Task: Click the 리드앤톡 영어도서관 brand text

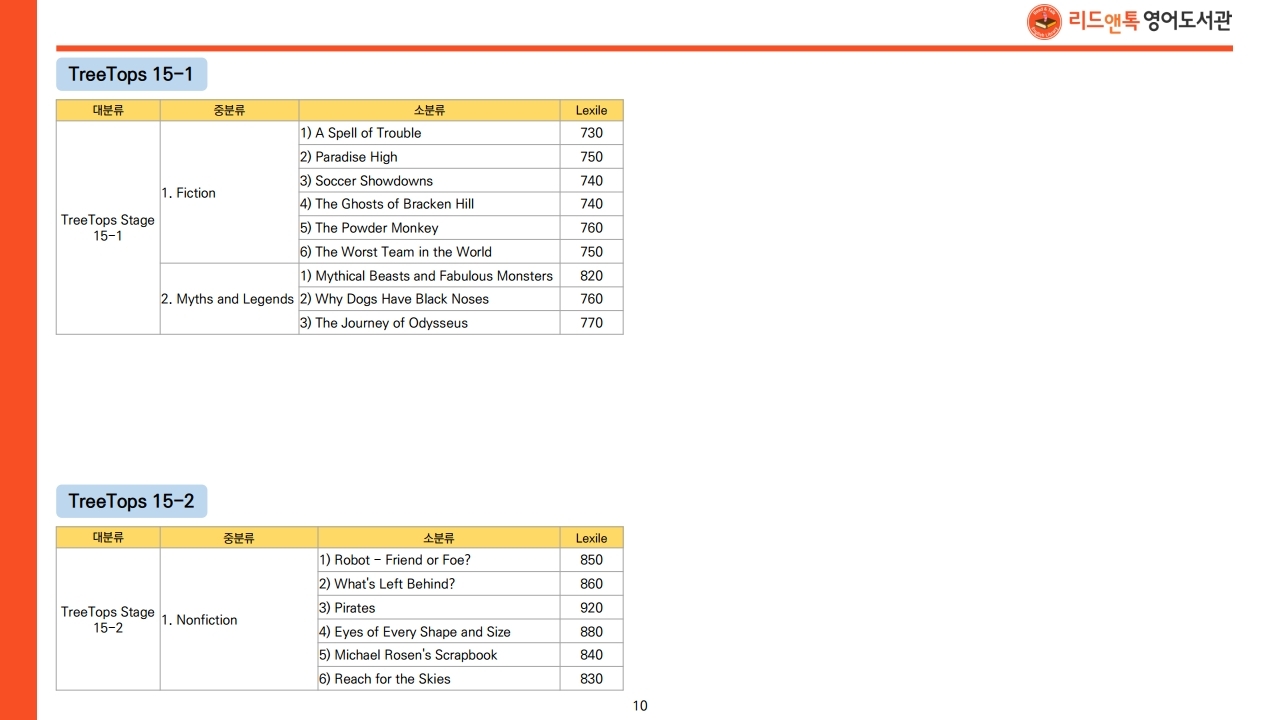Action: (1150, 21)
